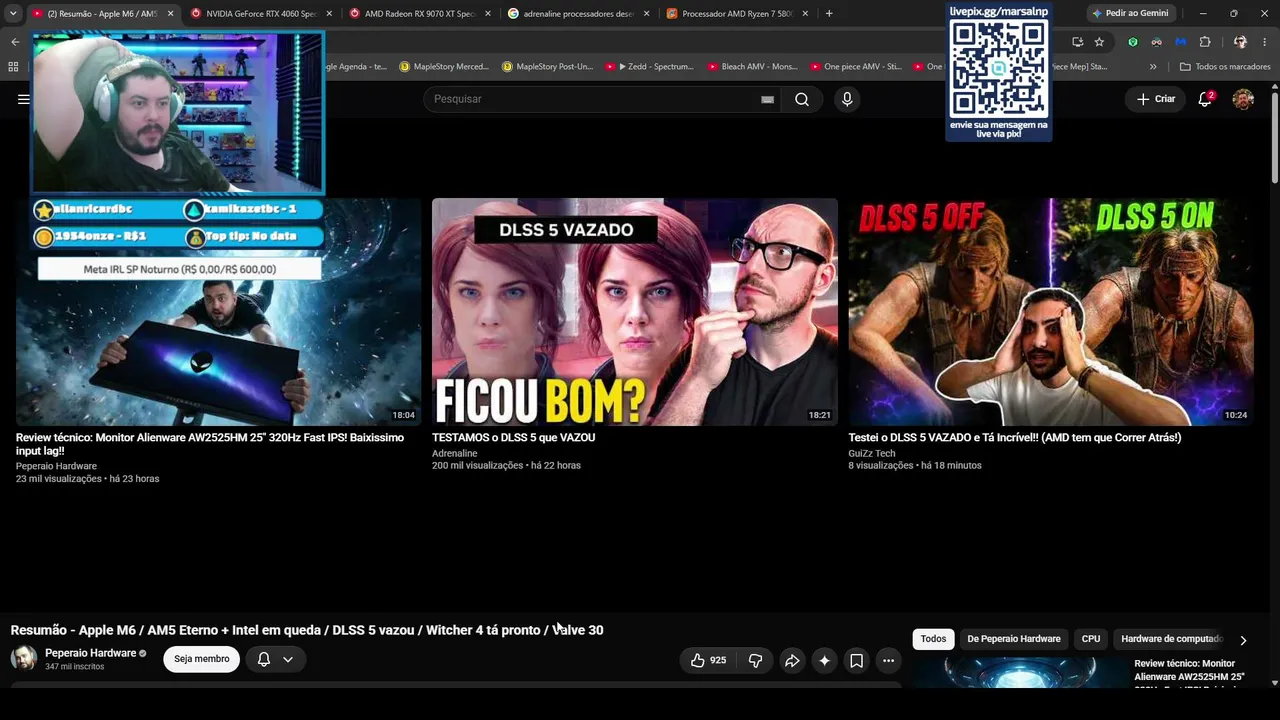Screen dimensions: 1280x720
Task: Open title Testei o DLSS 5 VAZADO
Action: (x=1015, y=438)
